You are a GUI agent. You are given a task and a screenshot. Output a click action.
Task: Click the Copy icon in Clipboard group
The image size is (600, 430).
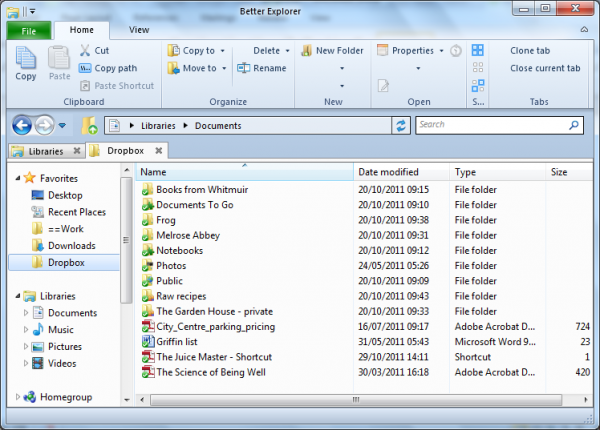pos(25,62)
